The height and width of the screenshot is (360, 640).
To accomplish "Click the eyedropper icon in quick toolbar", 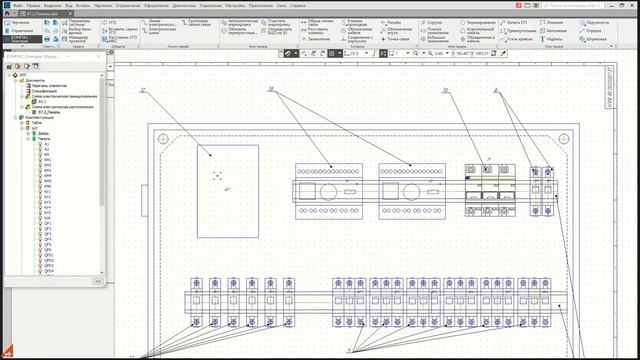I will tap(503, 53).
